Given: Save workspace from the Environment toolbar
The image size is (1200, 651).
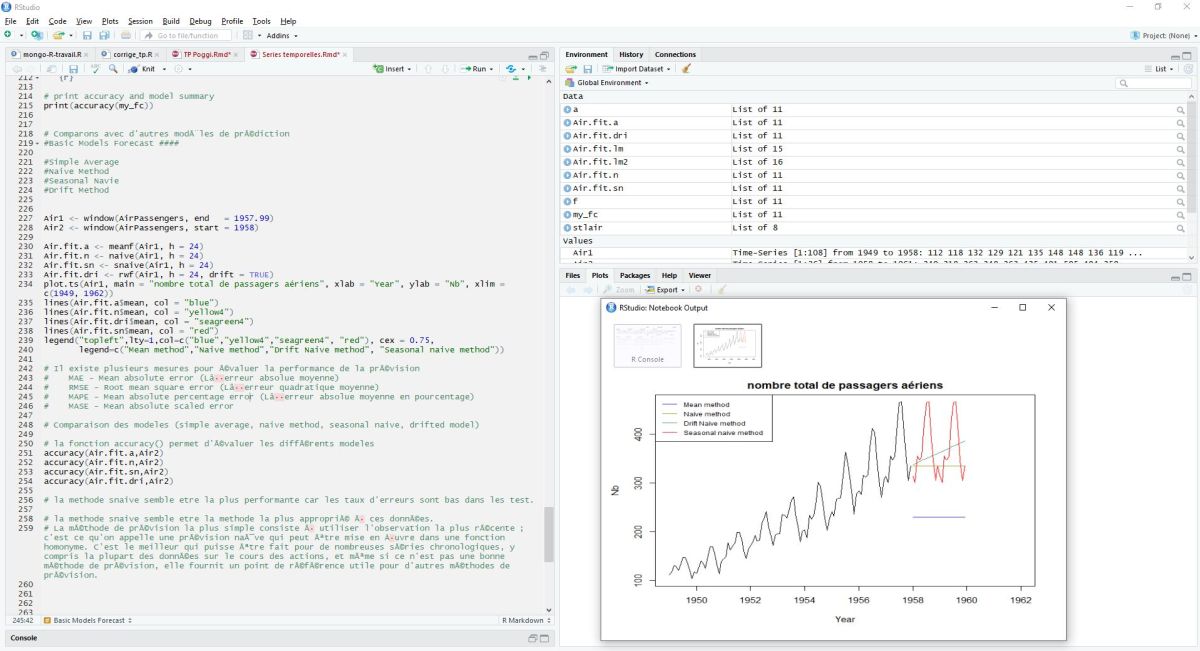Looking at the screenshot, I should [588, 69].
